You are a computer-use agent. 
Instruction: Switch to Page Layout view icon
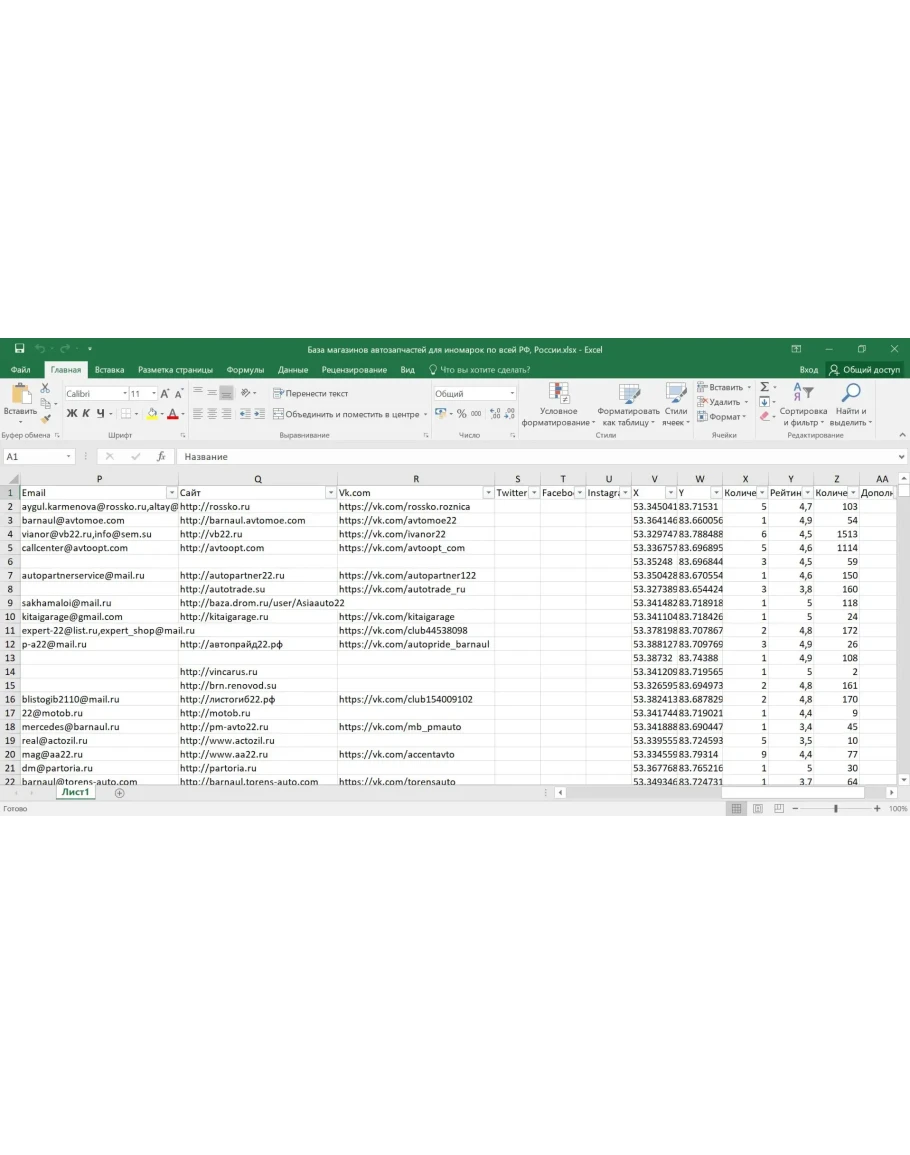click(x=757, y=809)
